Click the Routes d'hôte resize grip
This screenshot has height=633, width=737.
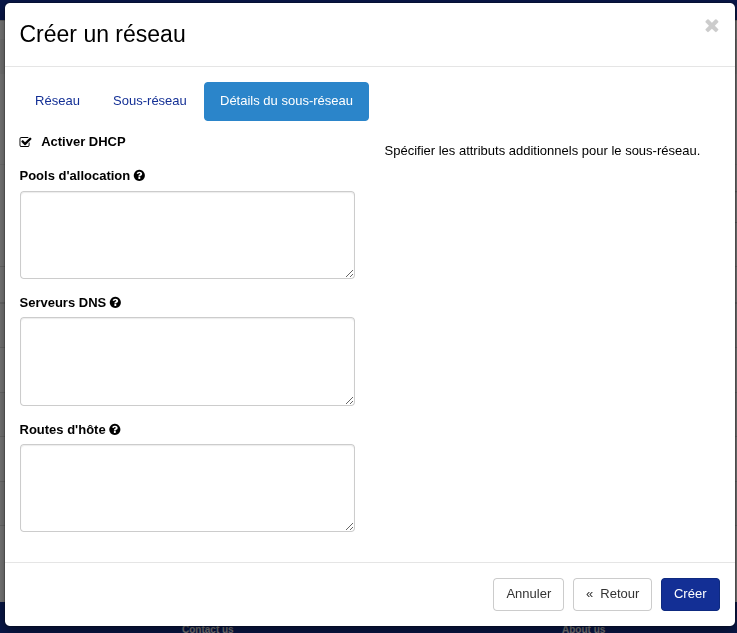[x=350, y=527]
